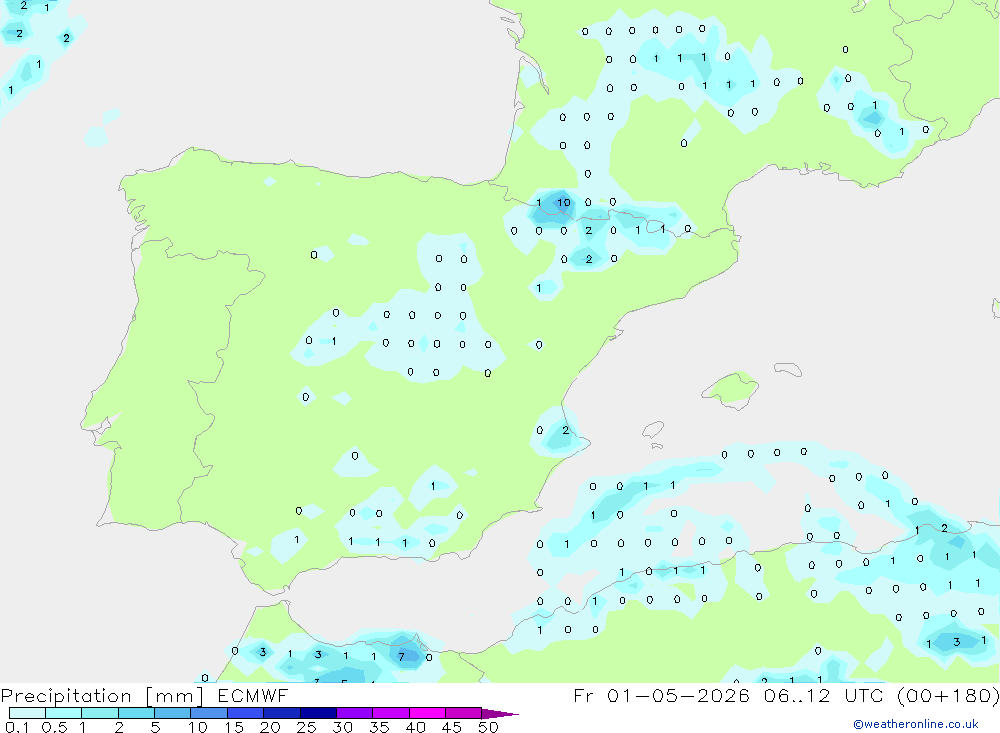Click the legend label "30"

pyautogui.click(x=342, y=727)
